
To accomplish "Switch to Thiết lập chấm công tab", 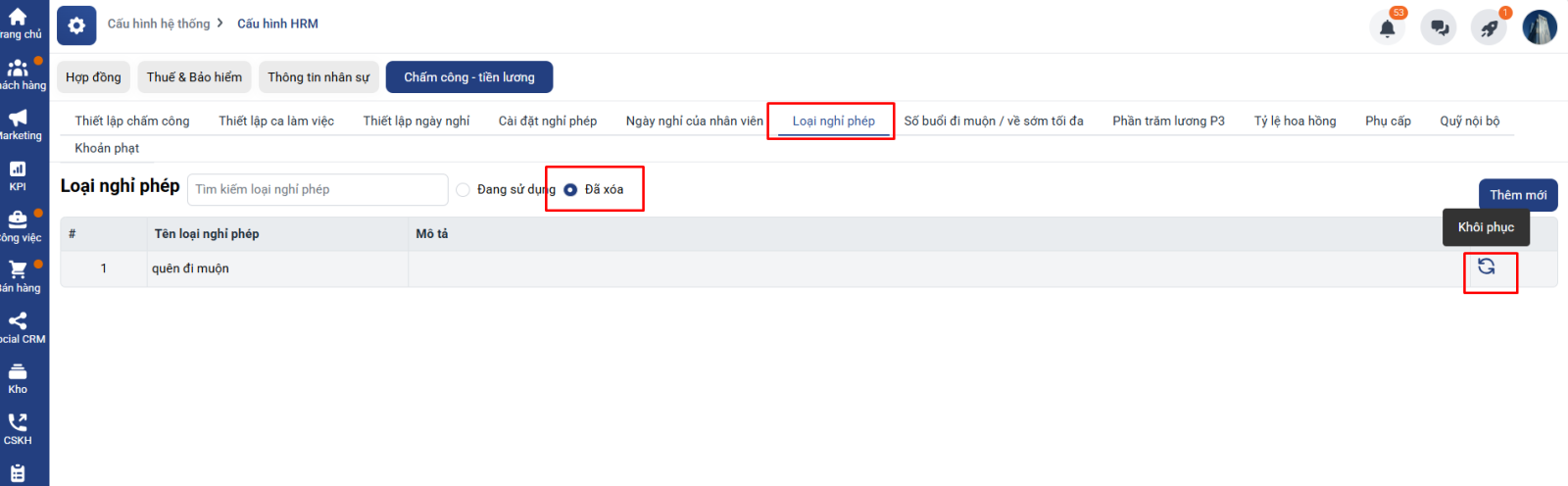I will pyautogui.click(x=132, y=121).
